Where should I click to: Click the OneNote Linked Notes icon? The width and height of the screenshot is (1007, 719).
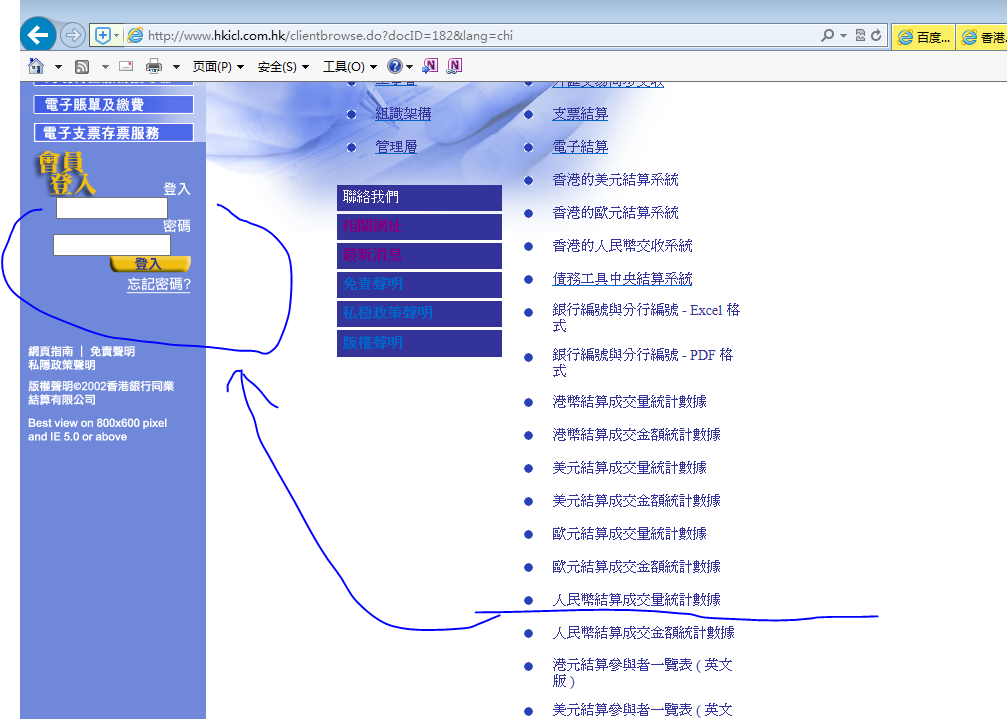point(454,65)
